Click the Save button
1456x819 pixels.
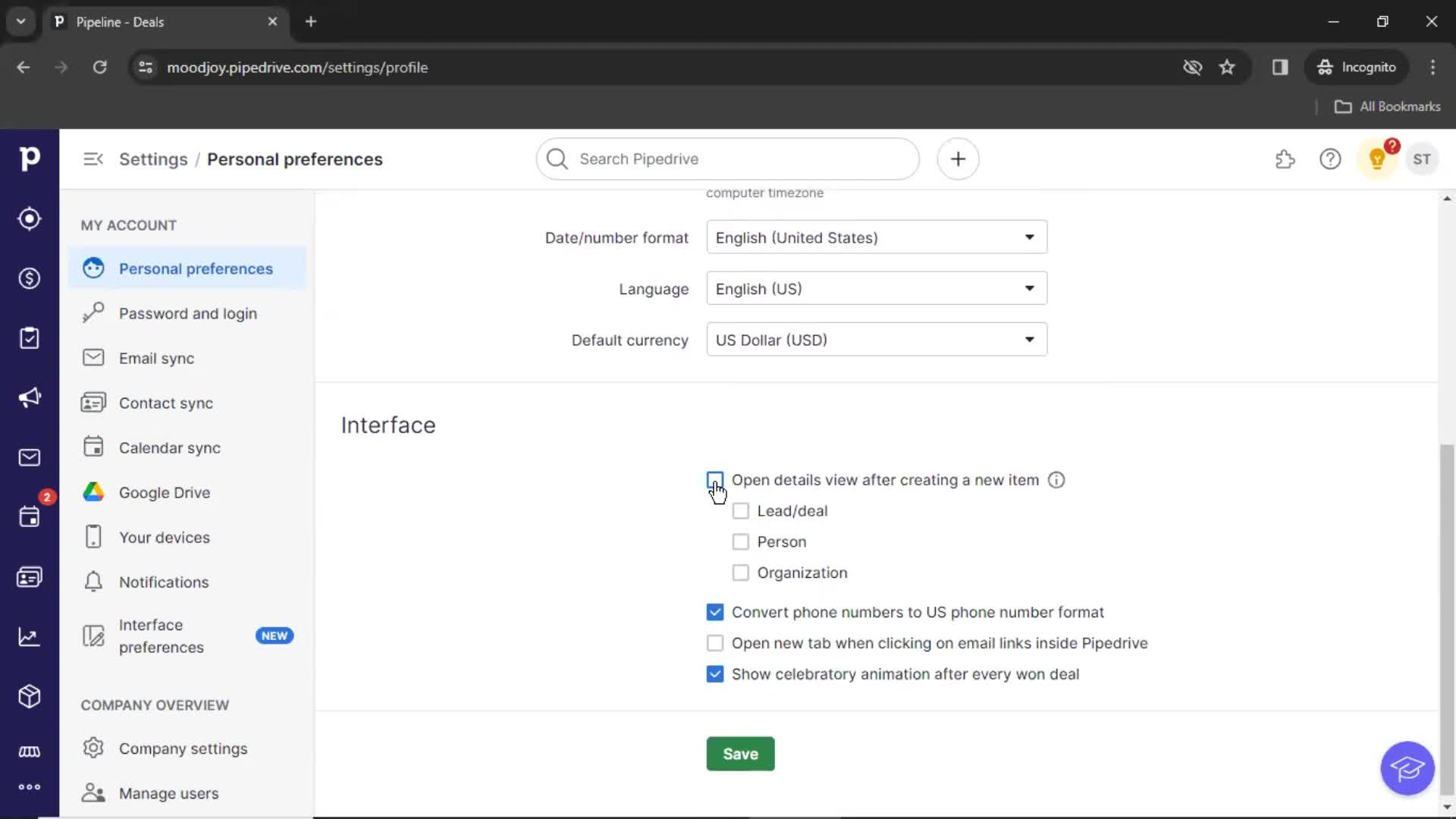click(741, 754)
